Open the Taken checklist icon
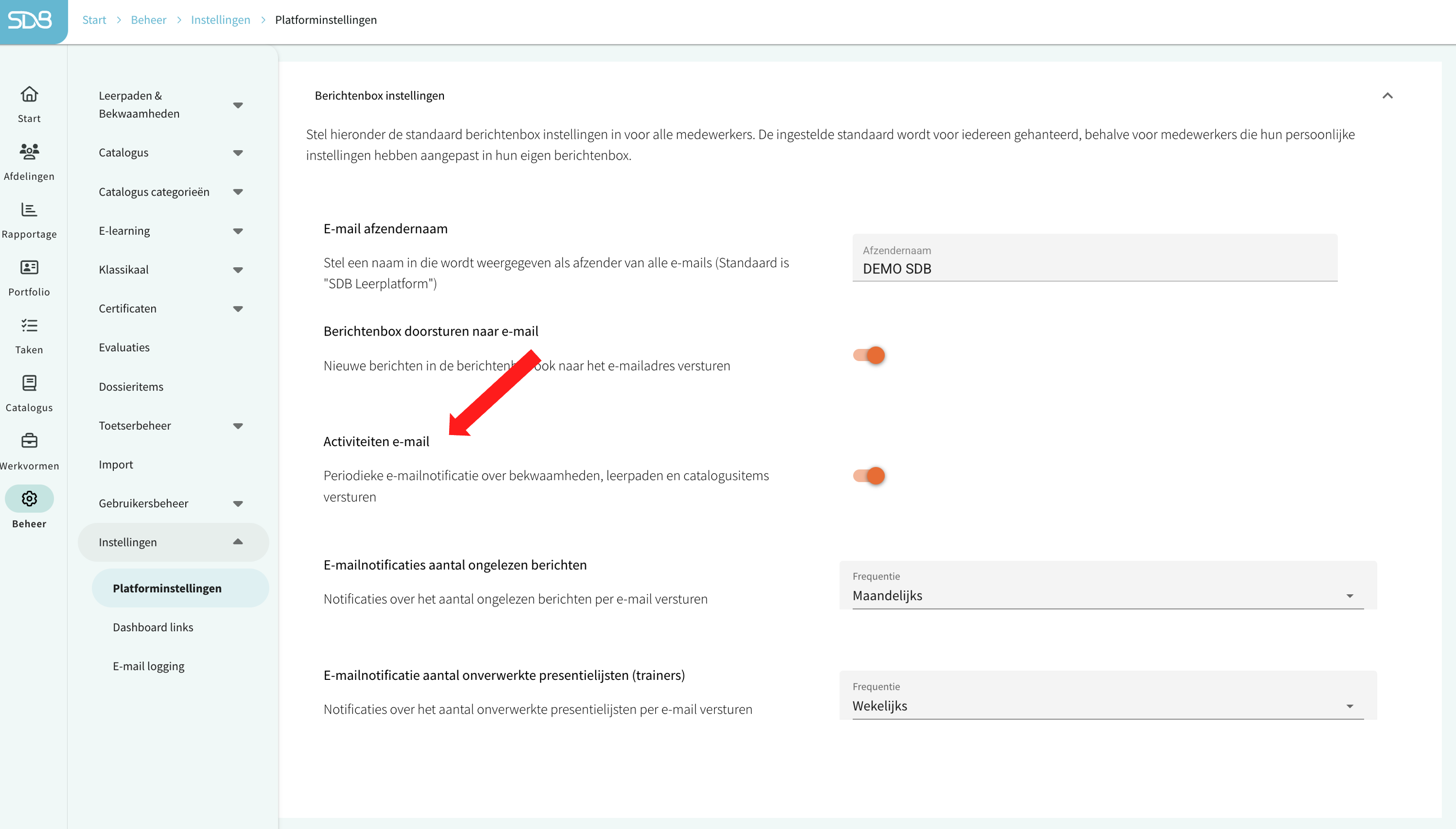Screen dimensions: 1456x829 point(29,325)
